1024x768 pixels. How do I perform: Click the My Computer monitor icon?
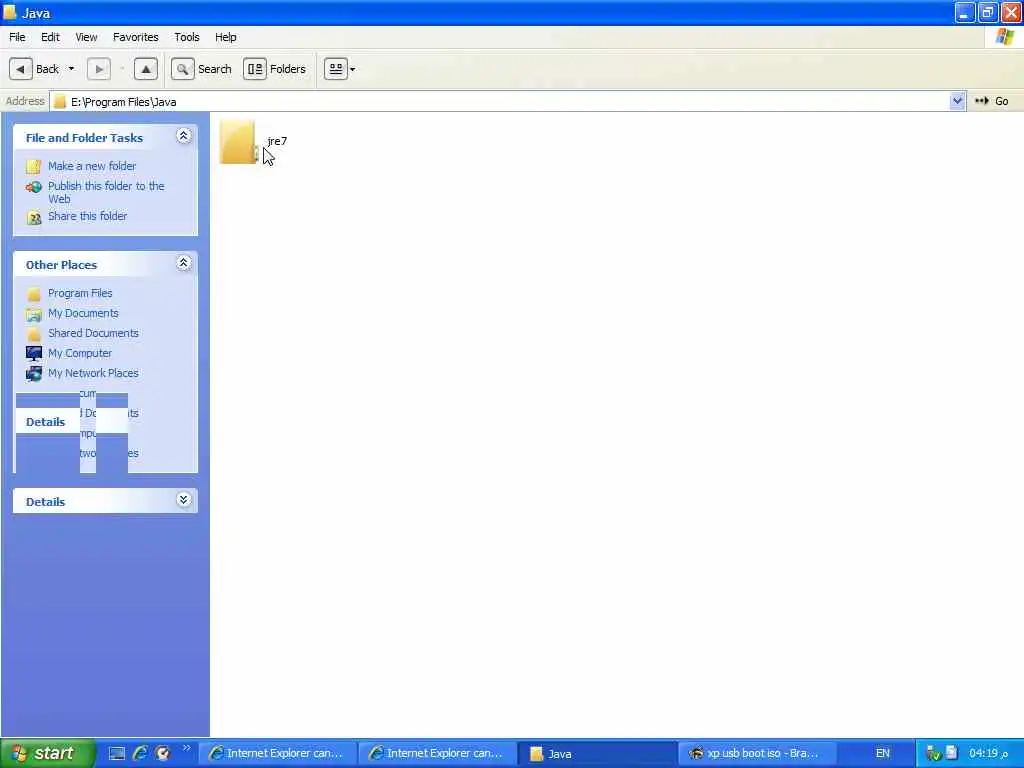[34, 353]
